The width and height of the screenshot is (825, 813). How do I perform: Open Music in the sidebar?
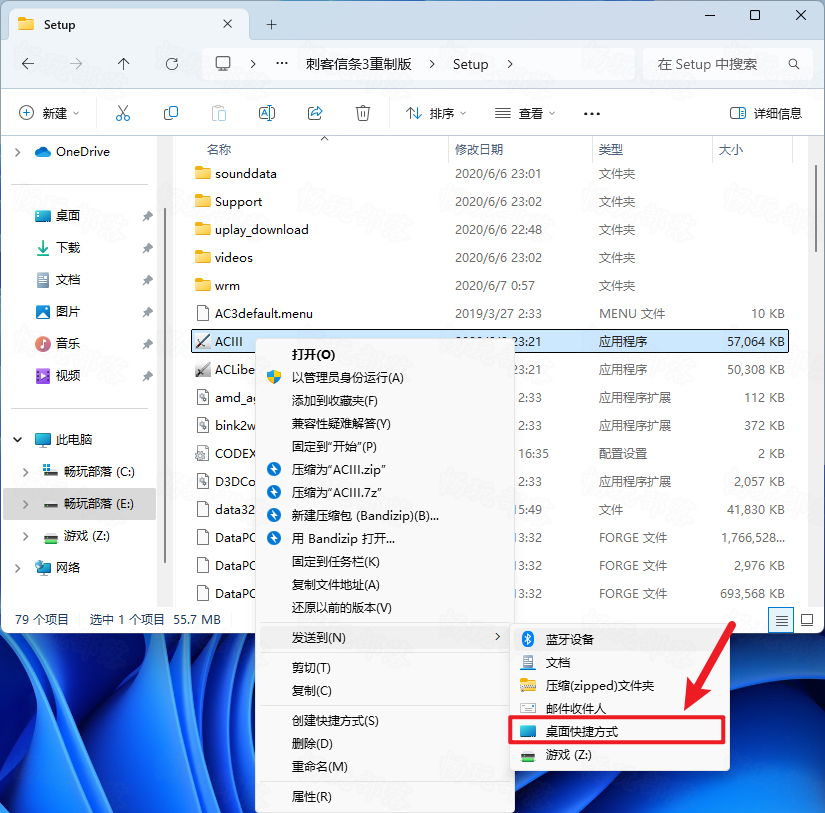click(x=68, y=344)
